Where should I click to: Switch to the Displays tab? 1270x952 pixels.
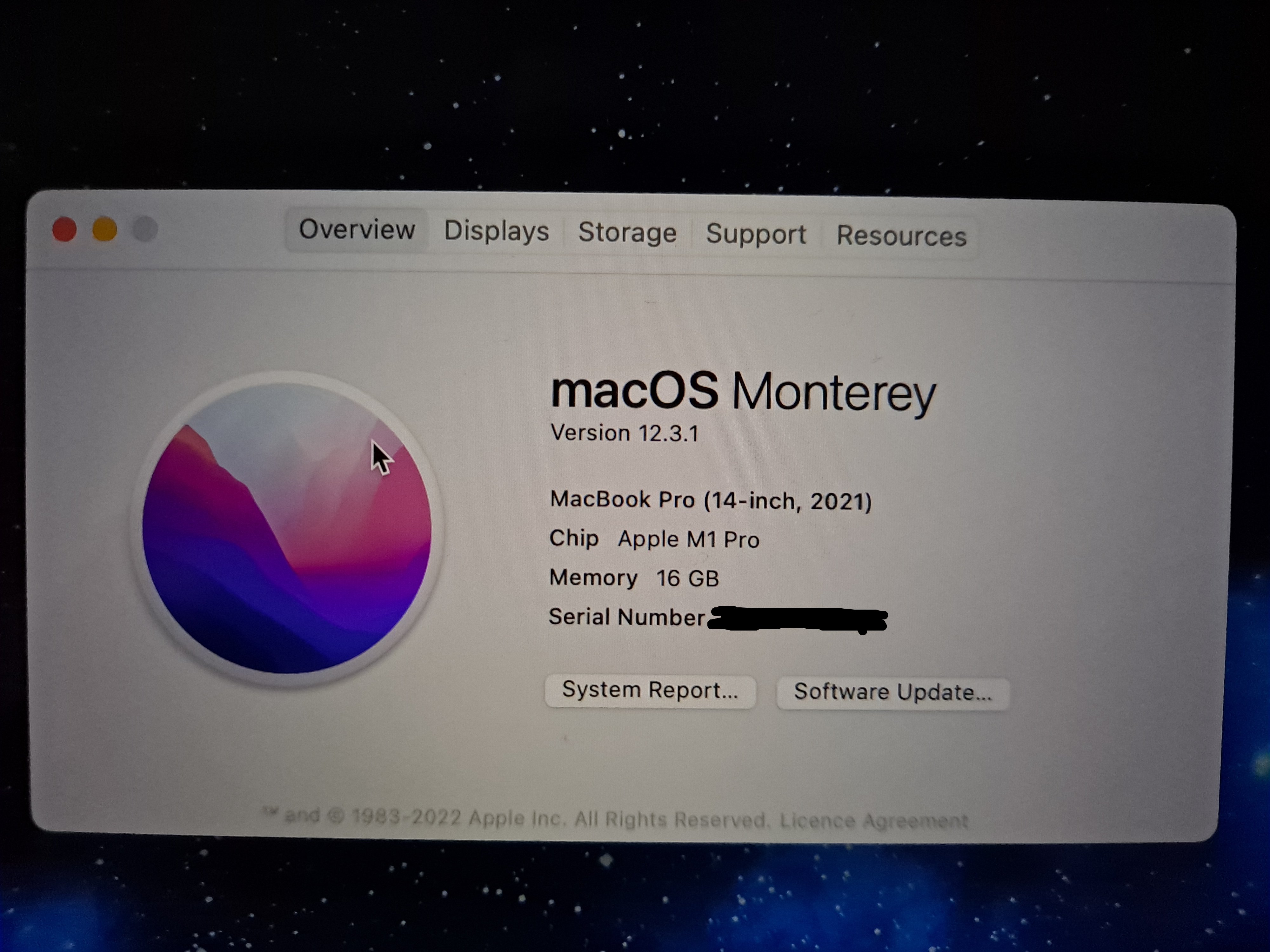(x=497, y=231)
